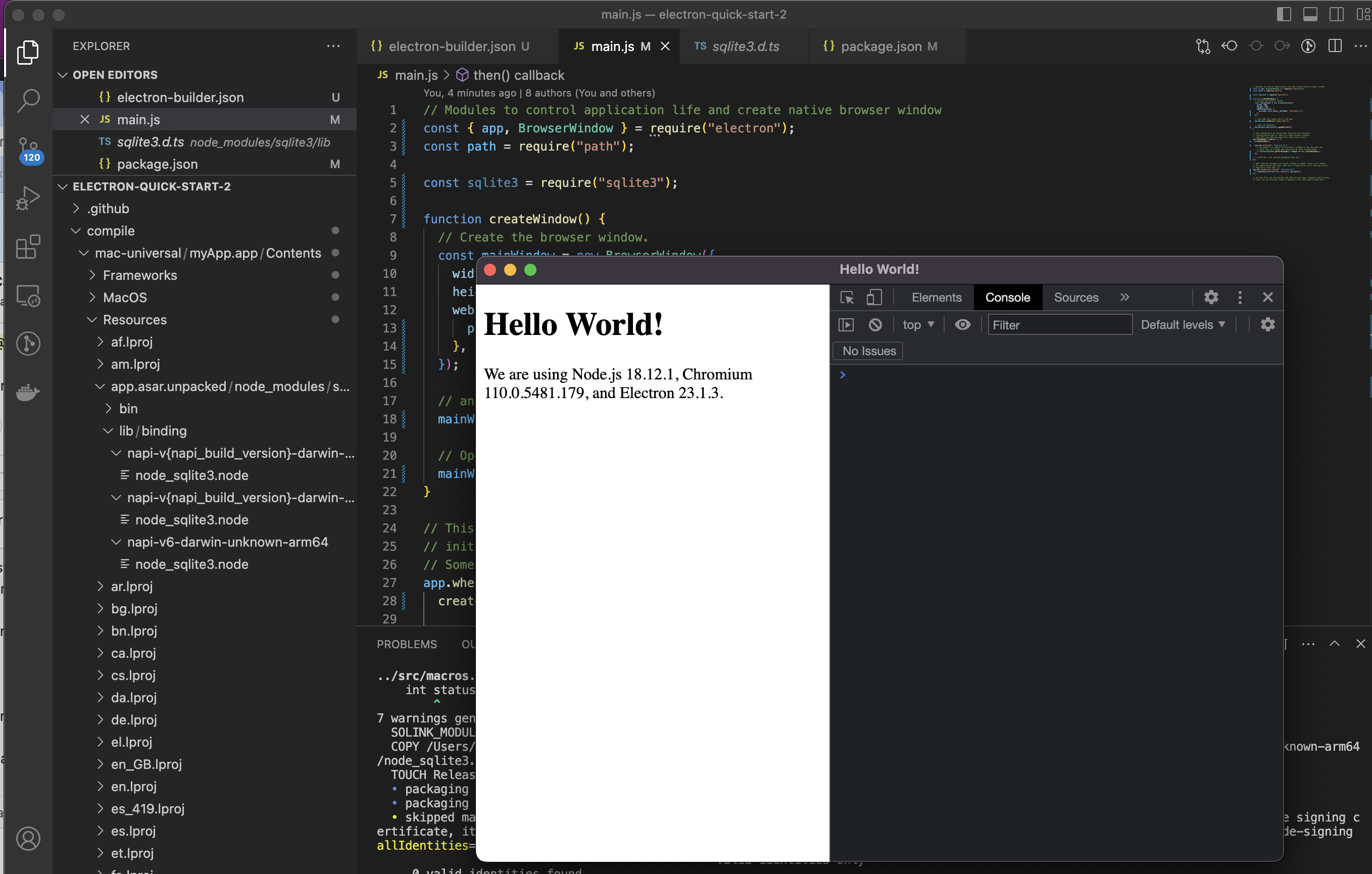Click the clear console icon

click(875, 324)
